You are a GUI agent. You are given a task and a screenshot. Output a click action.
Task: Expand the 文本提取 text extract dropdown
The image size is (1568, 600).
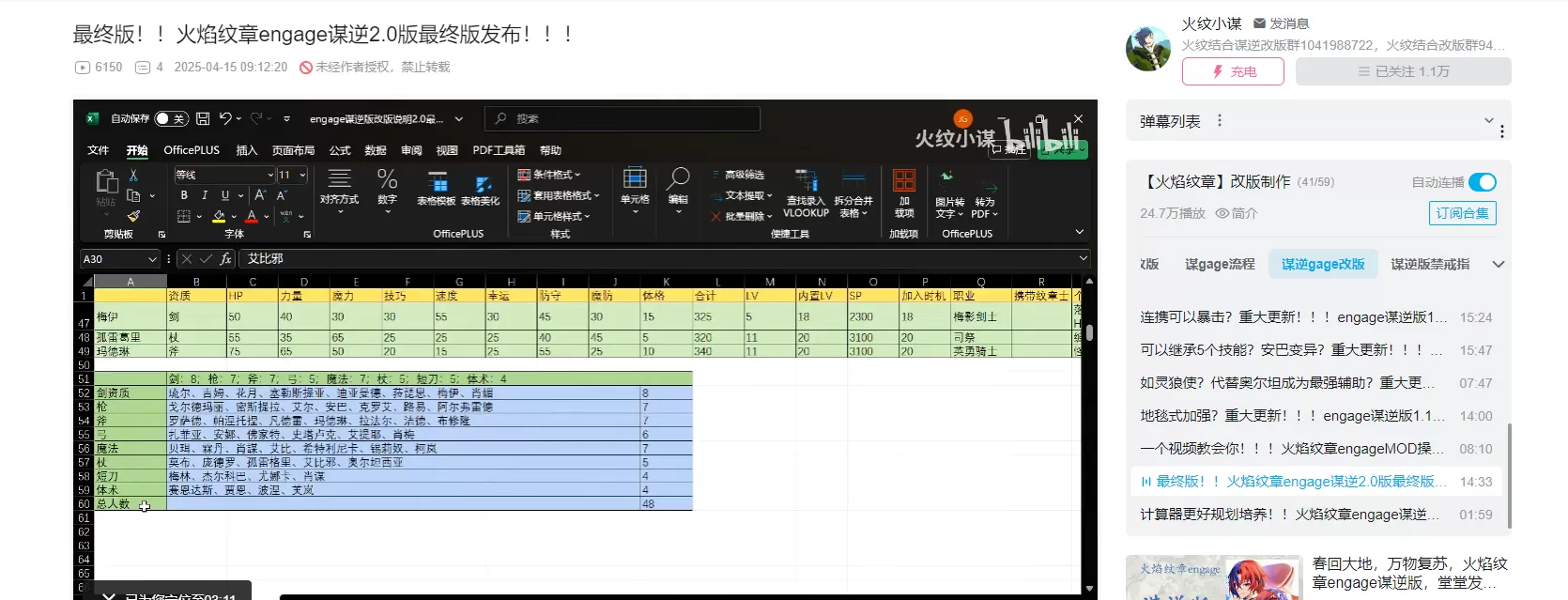[770, 195]
